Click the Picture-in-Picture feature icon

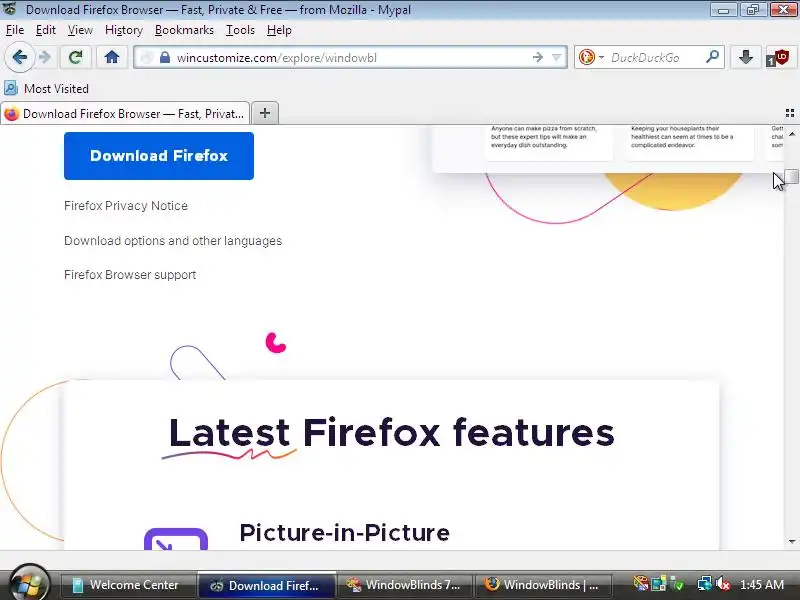[176, 539]
